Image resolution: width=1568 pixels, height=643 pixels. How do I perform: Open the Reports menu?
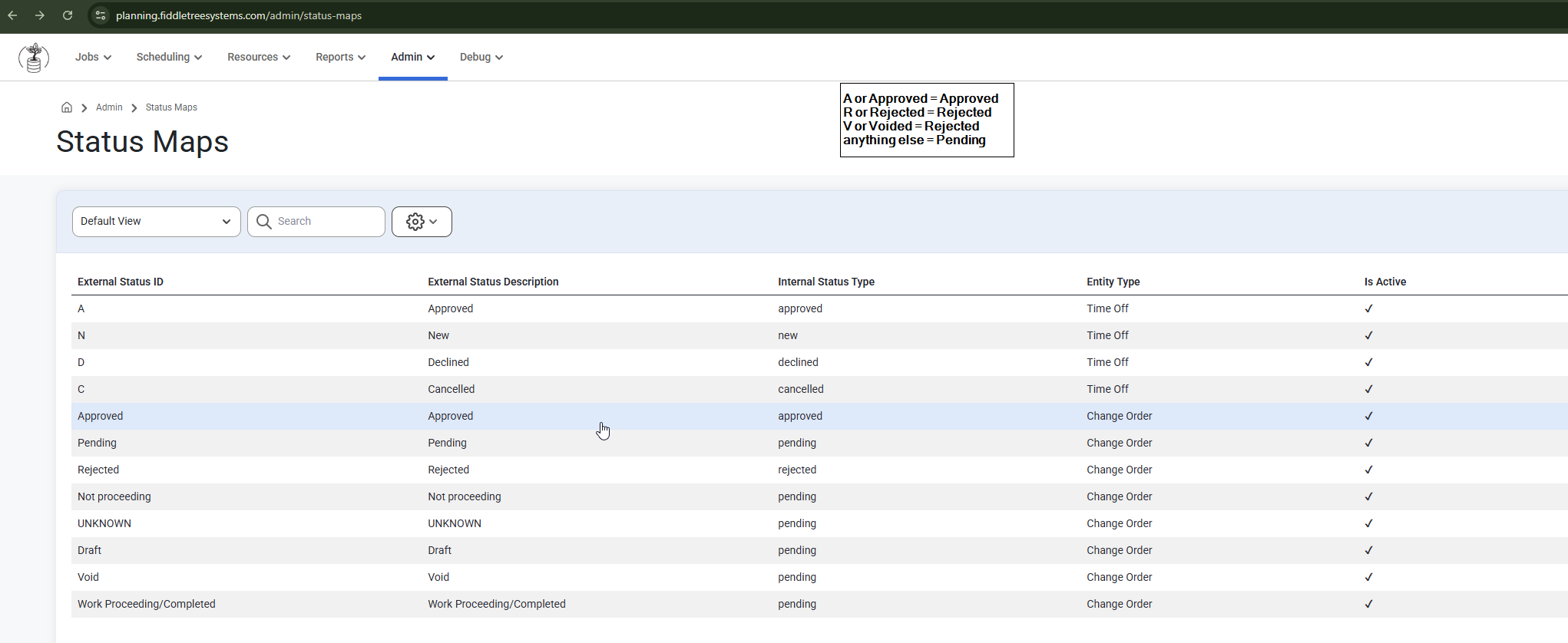(340, 57)
